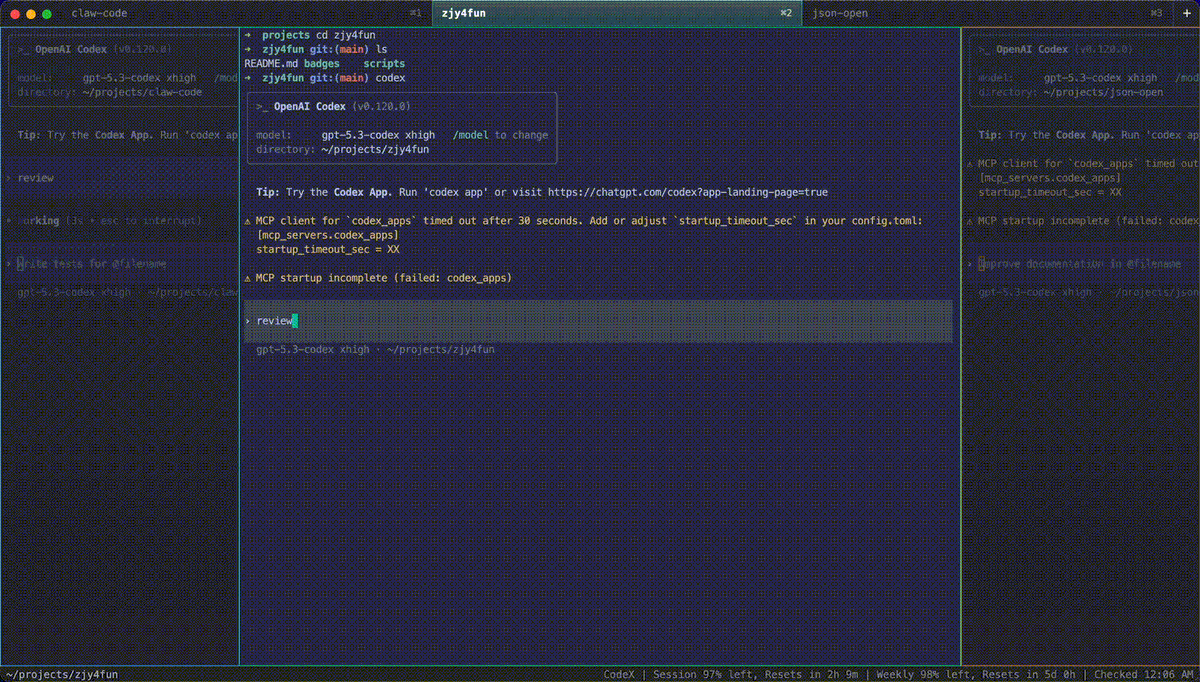Click the prompt arrow on the 'git:(main) codex' line
This screenshot has width=1200, height=682.
tap(248, 77)
